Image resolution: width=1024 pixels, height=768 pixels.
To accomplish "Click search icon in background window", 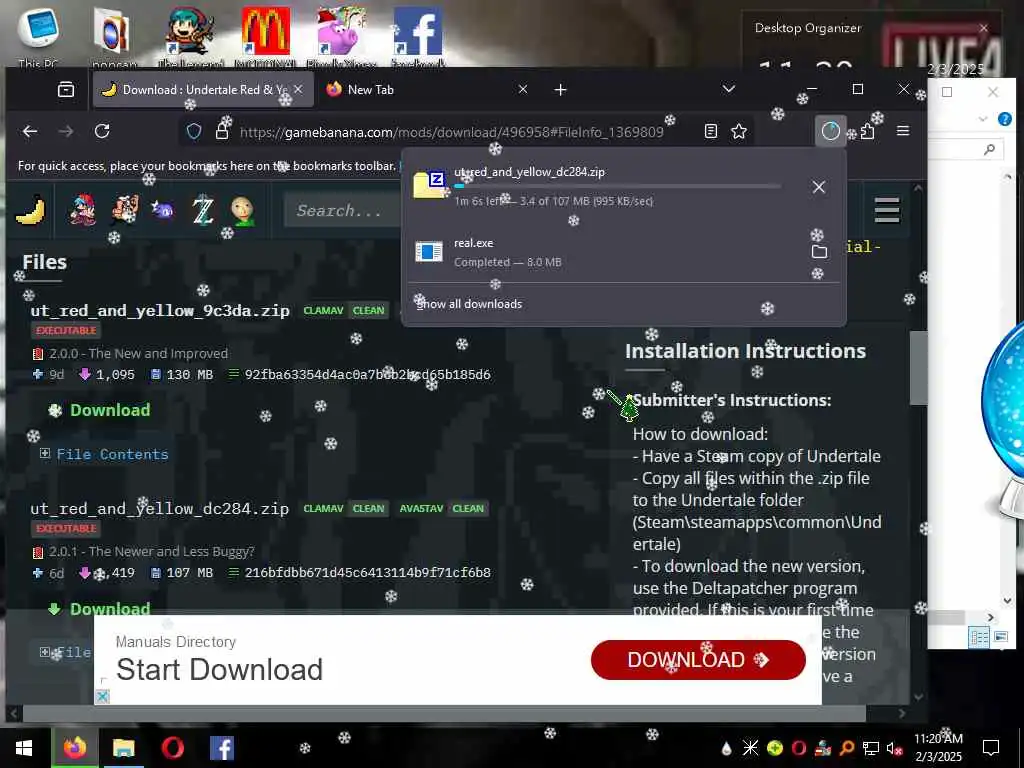I will [x=989, y=150].
